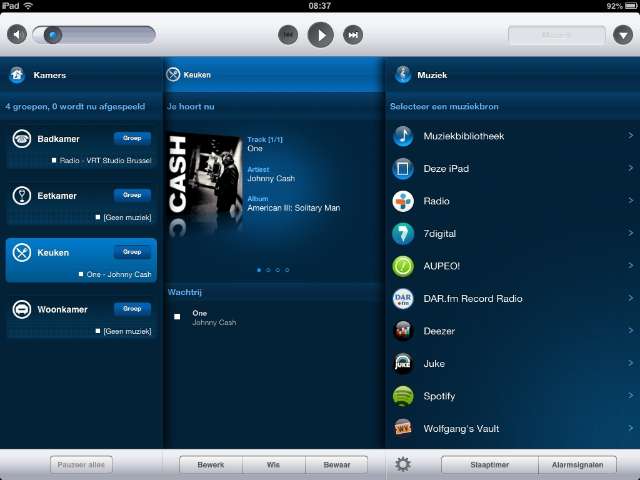Select the fourth page indicator dot
The height and width of the screenshot is (480, 640).
tap(287, 270)
